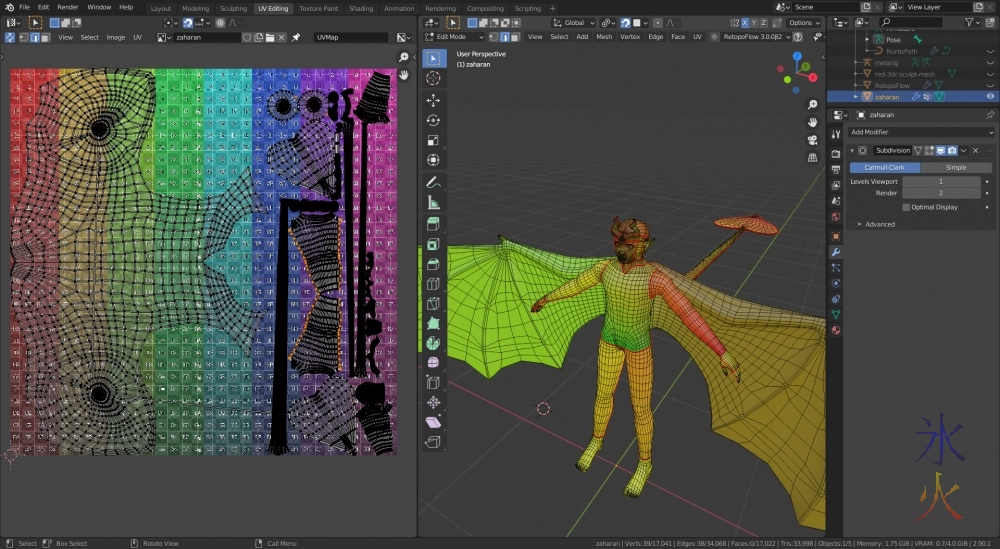Click the camera view icon in viewport

pos(813,139)
